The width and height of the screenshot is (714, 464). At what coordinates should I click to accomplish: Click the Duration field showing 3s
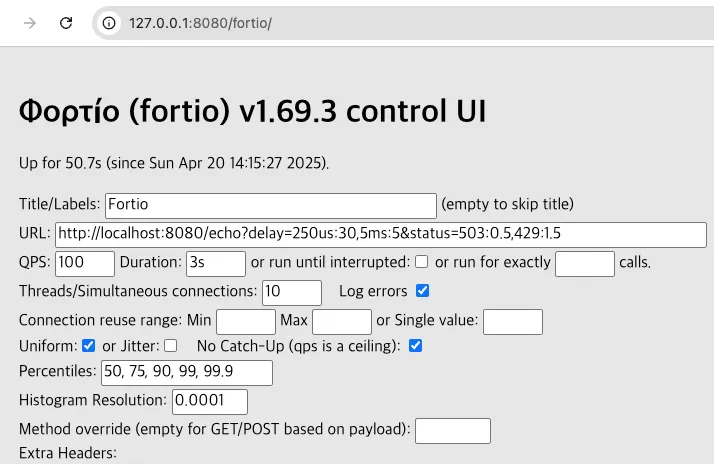pos(216,264)
